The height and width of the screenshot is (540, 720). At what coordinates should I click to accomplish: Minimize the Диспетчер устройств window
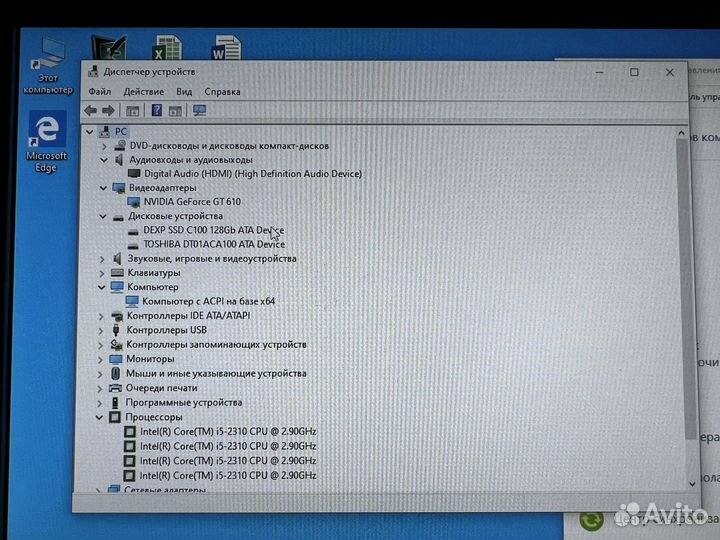click(599, 72)
